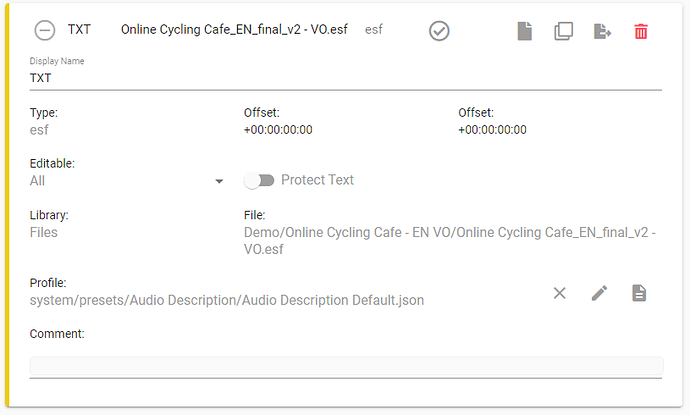The height and width of the screenshot is (415, 690).
Task: Edit the profile with pencil icon
Action: coord(599,293)
